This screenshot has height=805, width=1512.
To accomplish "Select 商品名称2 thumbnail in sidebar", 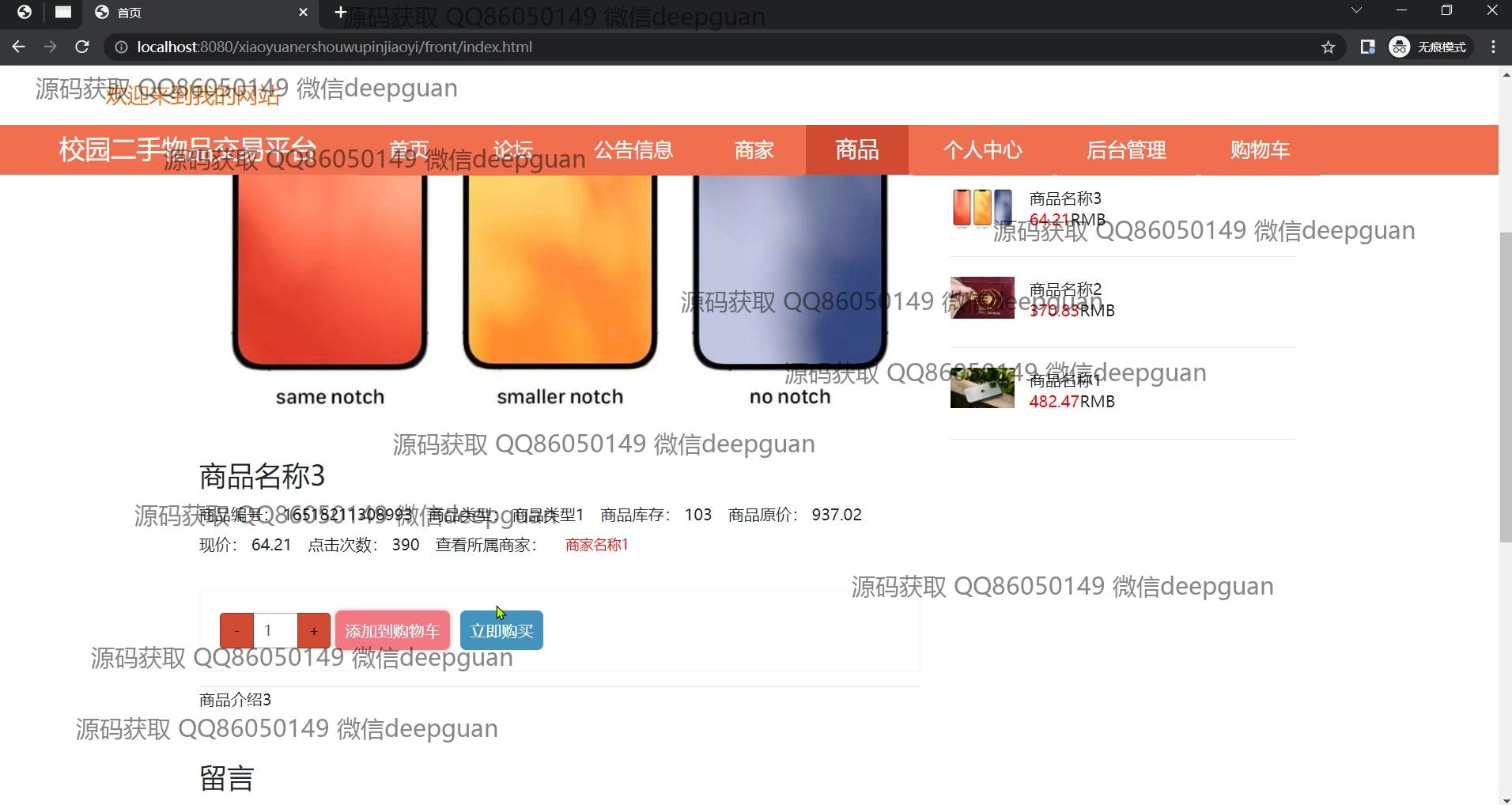I will point(982,298).
